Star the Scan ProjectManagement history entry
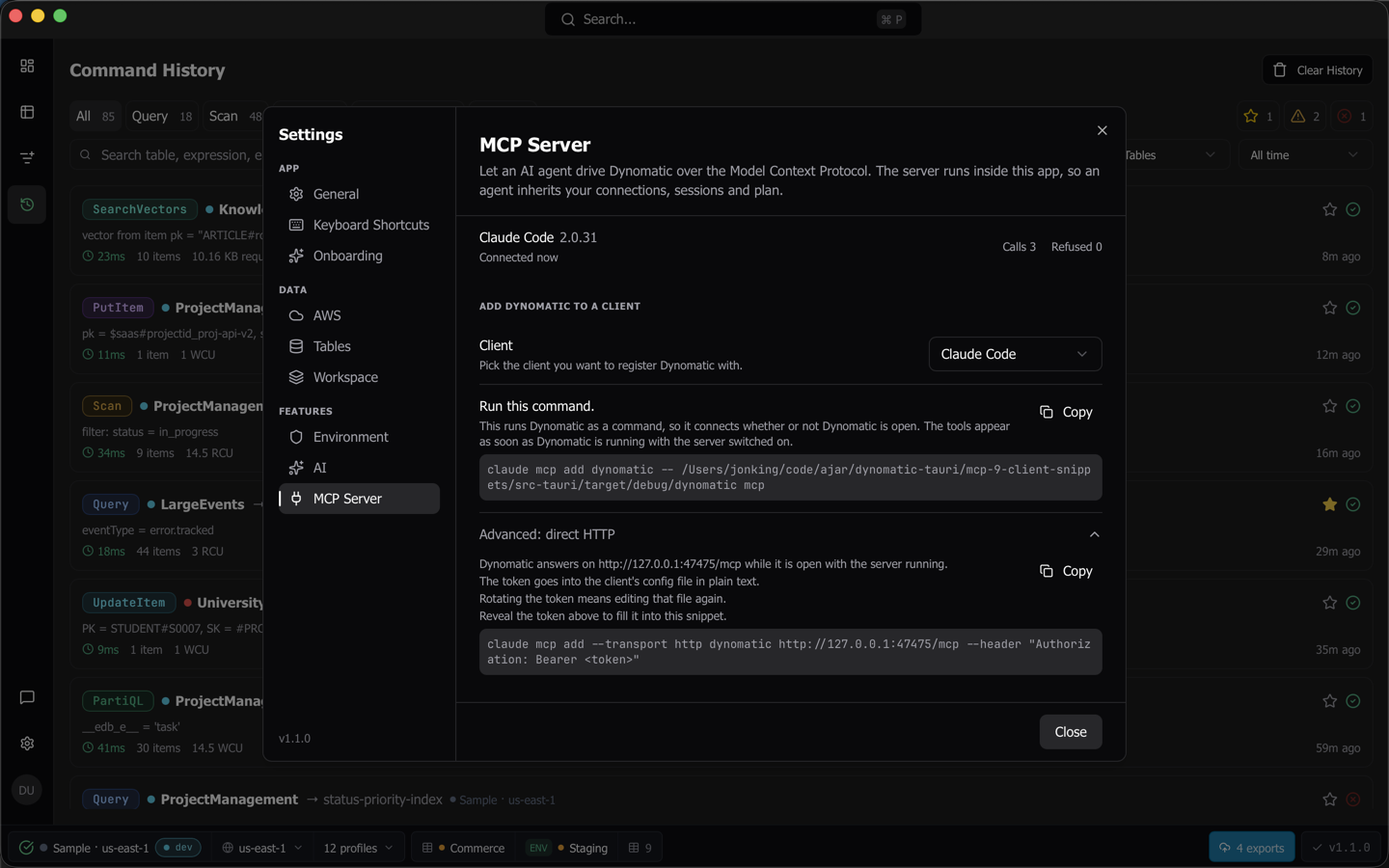Viewport: 1389px width, 868px height. [x=1329, y=406]
